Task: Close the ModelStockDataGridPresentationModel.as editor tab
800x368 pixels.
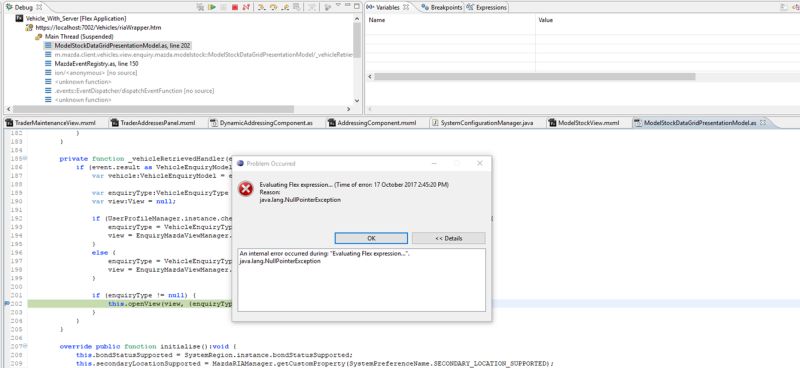Action: [x=763, y=123]
